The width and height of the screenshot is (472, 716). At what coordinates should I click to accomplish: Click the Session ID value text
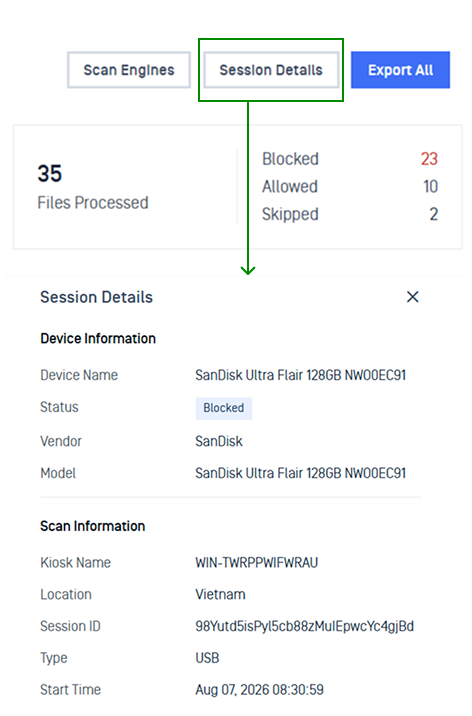tap(304, 626)
